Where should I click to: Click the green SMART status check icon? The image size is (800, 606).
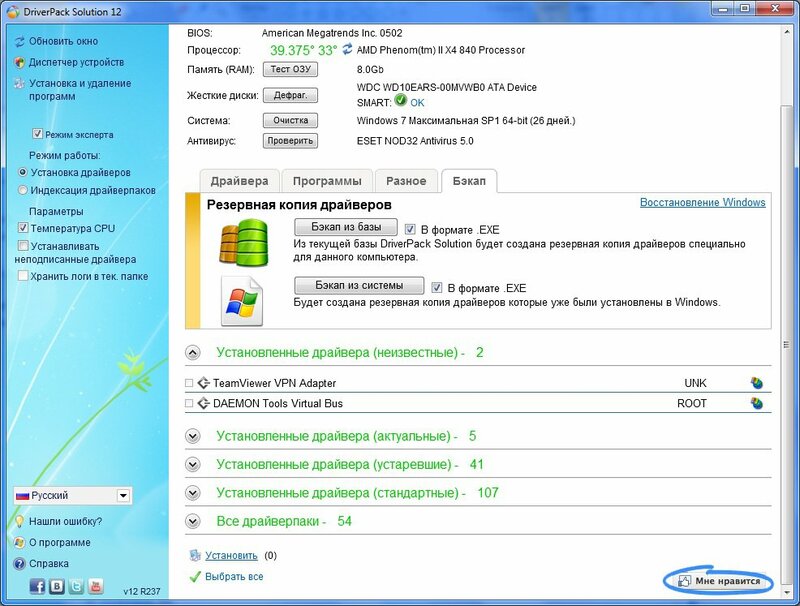[x=401, y=100]
